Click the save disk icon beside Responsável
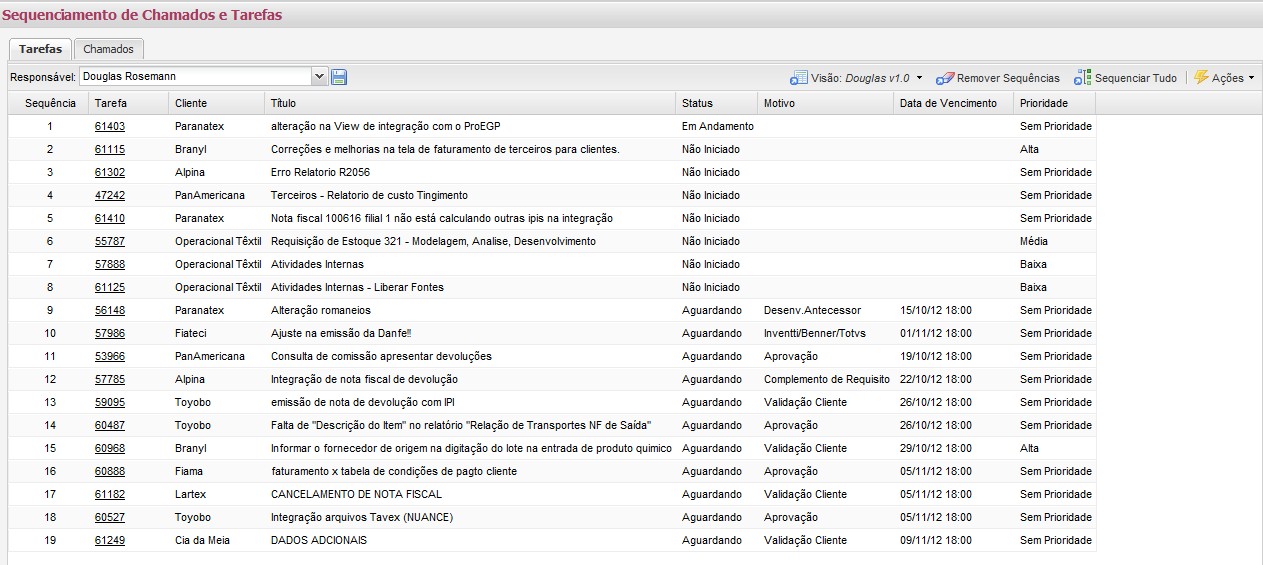 click(339, 77)
